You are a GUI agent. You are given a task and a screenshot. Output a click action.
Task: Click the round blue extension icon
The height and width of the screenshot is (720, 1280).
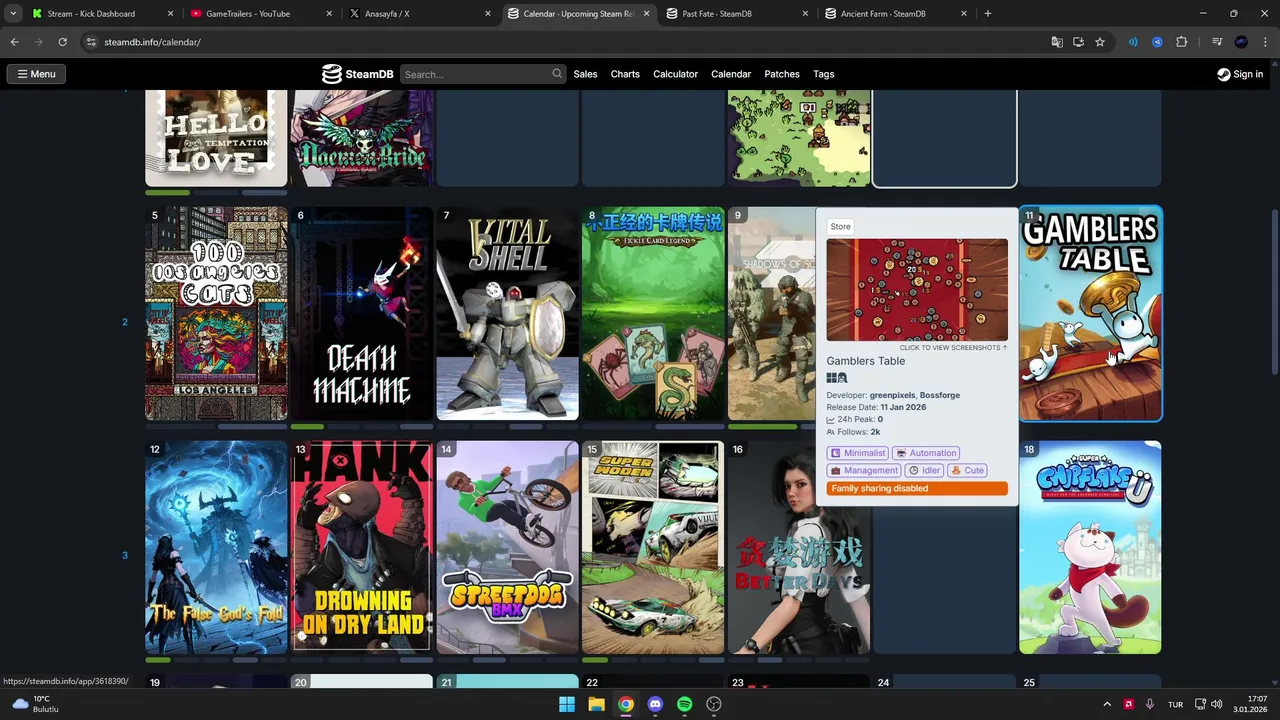point(1157,42)
